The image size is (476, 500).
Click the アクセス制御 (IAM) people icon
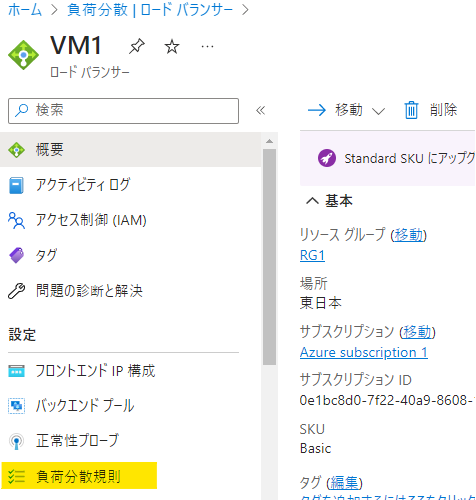(16, 220)
